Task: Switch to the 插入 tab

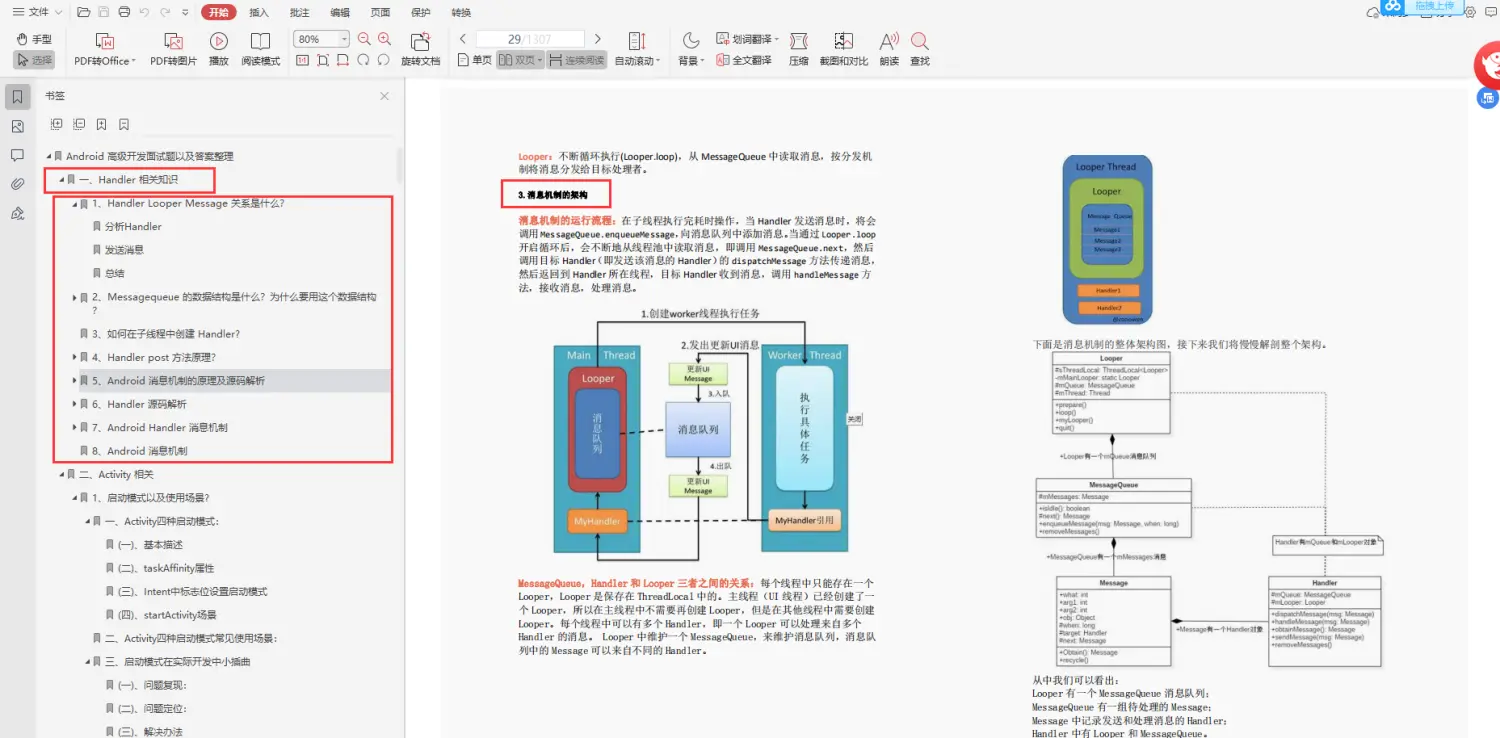Action: pos(259,12)
